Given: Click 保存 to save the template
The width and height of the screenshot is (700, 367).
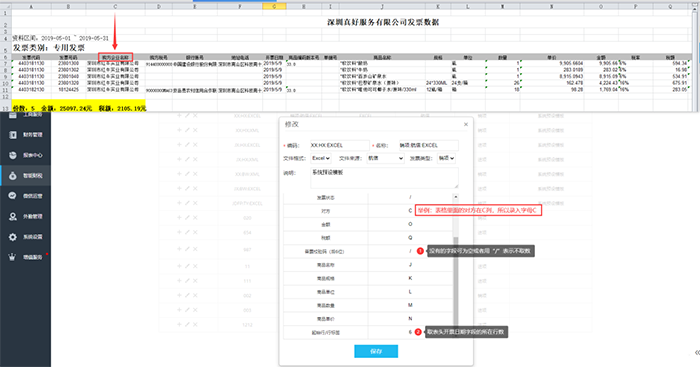Looking at the screenshot, I should point(376,351).
